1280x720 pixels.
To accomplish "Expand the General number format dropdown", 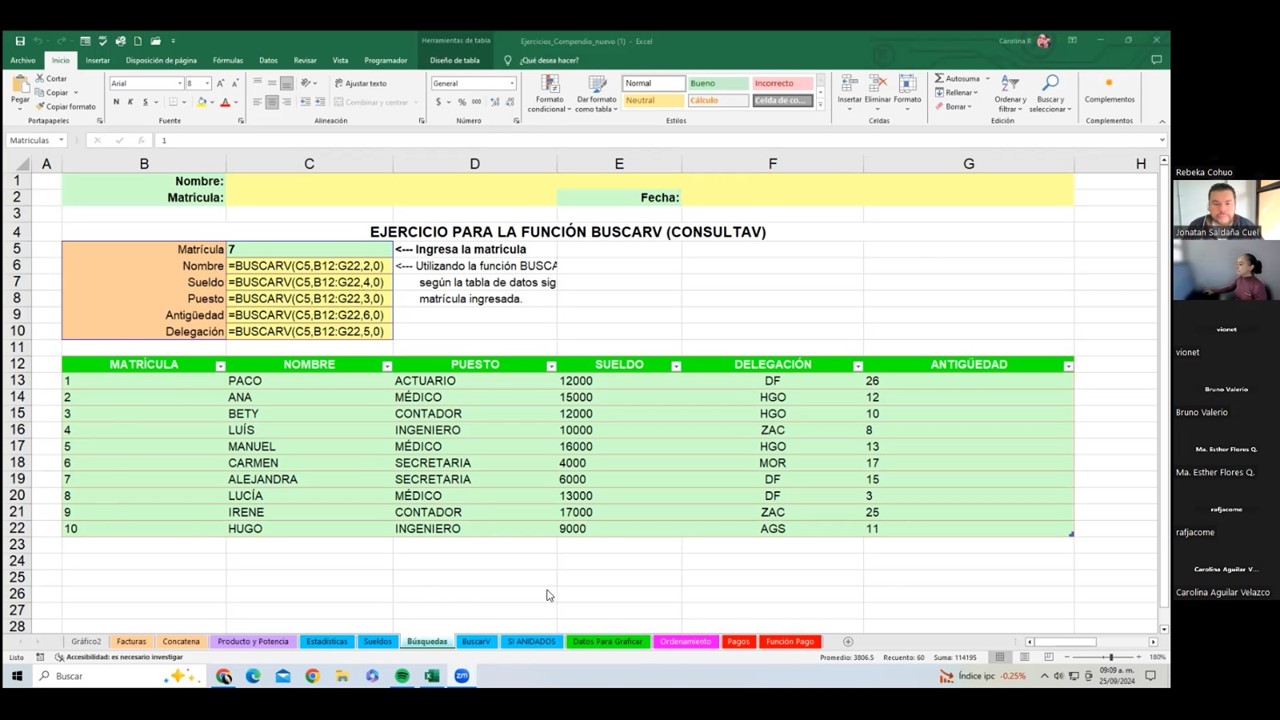I will pyautogui.click(x=512, y=84).
